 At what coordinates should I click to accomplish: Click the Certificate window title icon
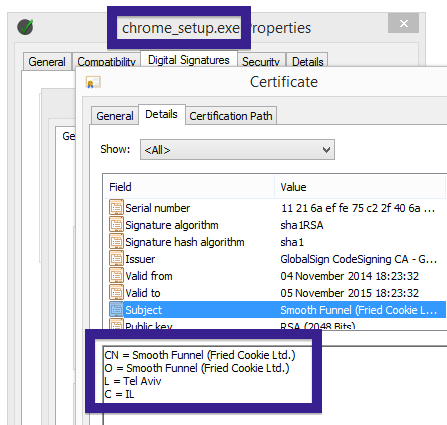93,82
